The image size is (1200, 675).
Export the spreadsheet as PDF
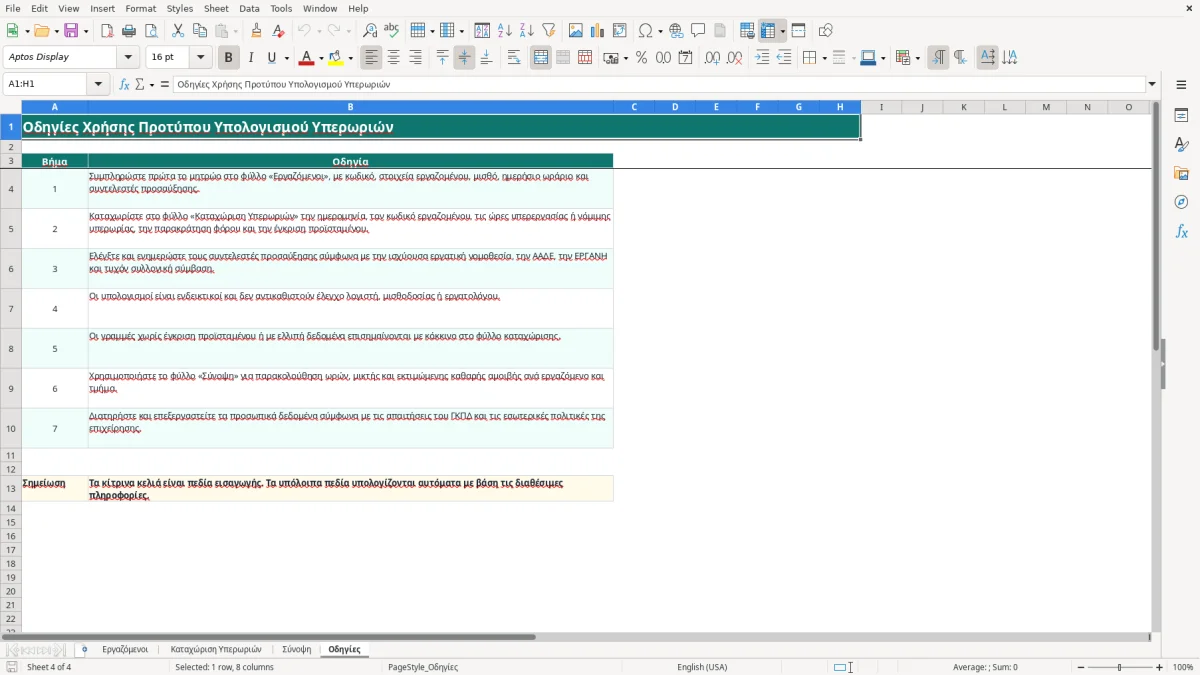pos(107,31)
